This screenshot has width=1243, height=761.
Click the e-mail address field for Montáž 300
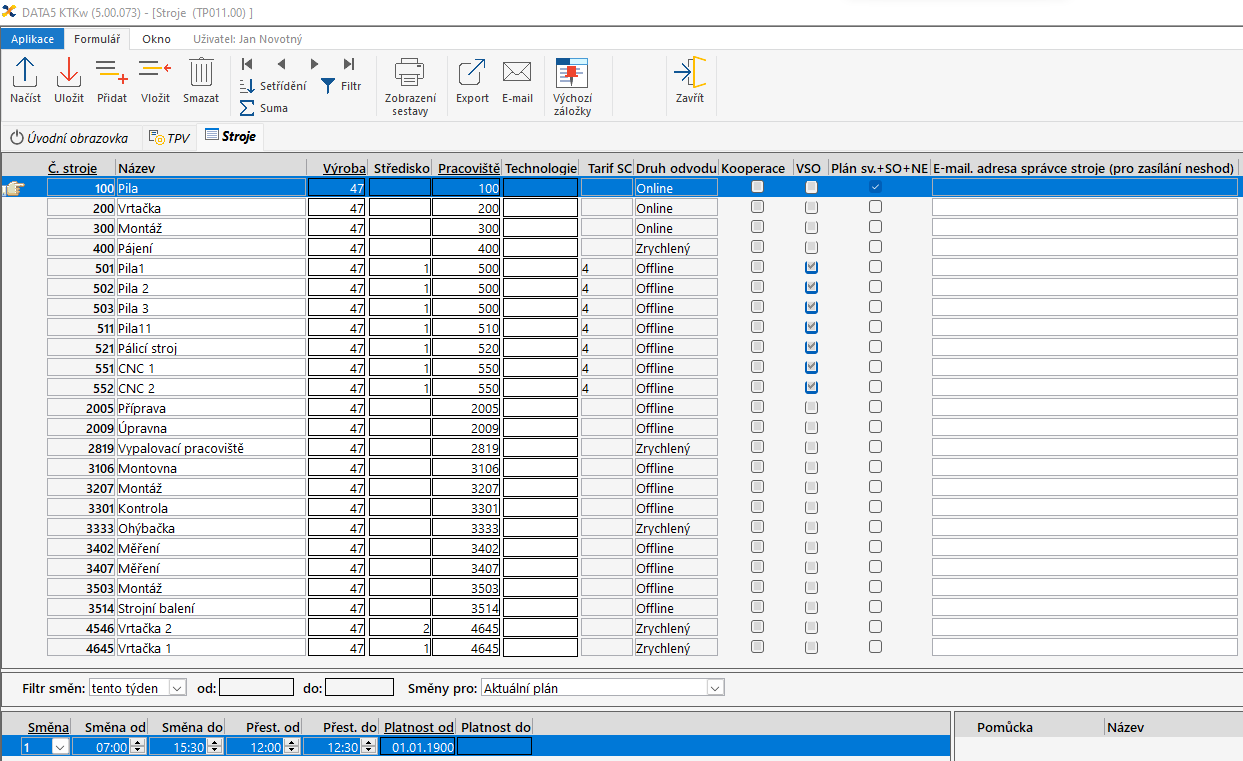[1085, 228]
